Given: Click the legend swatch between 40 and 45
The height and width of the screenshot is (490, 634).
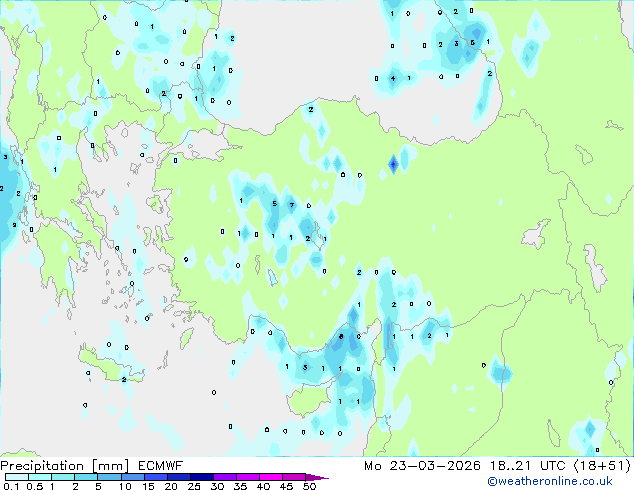Looking at the screenshot, I should 271,477.
